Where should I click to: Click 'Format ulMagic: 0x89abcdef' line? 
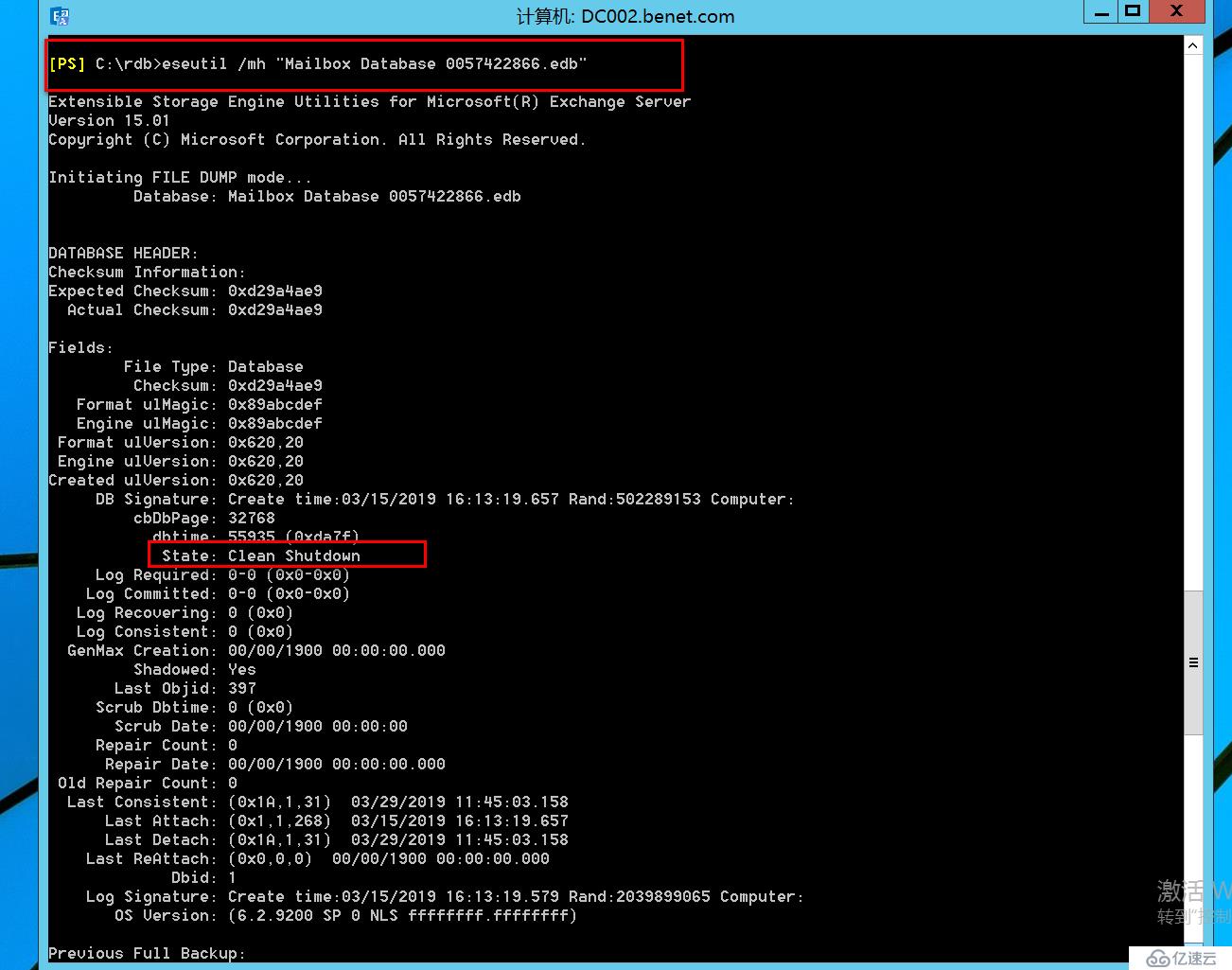[x=199, y=404]
